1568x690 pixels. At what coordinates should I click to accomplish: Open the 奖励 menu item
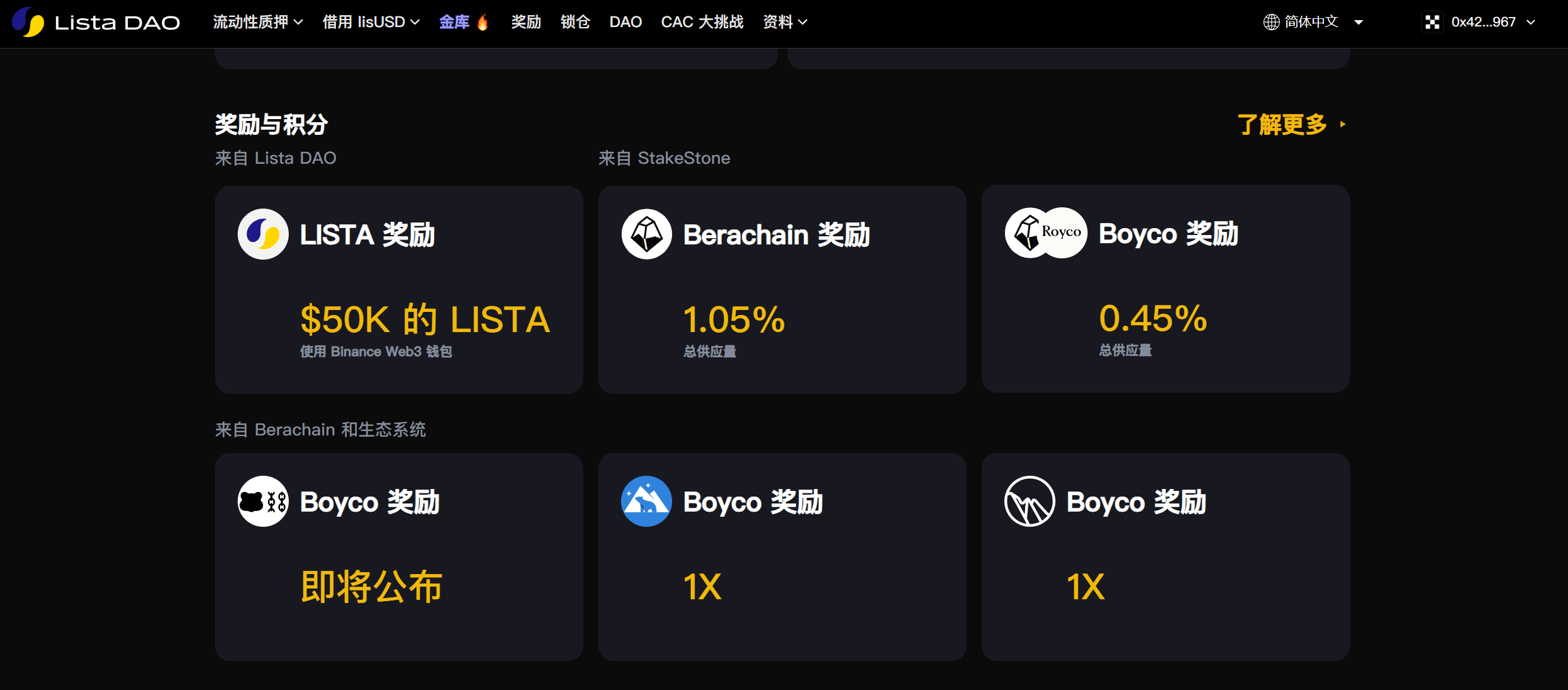click(x=526, y=21)
